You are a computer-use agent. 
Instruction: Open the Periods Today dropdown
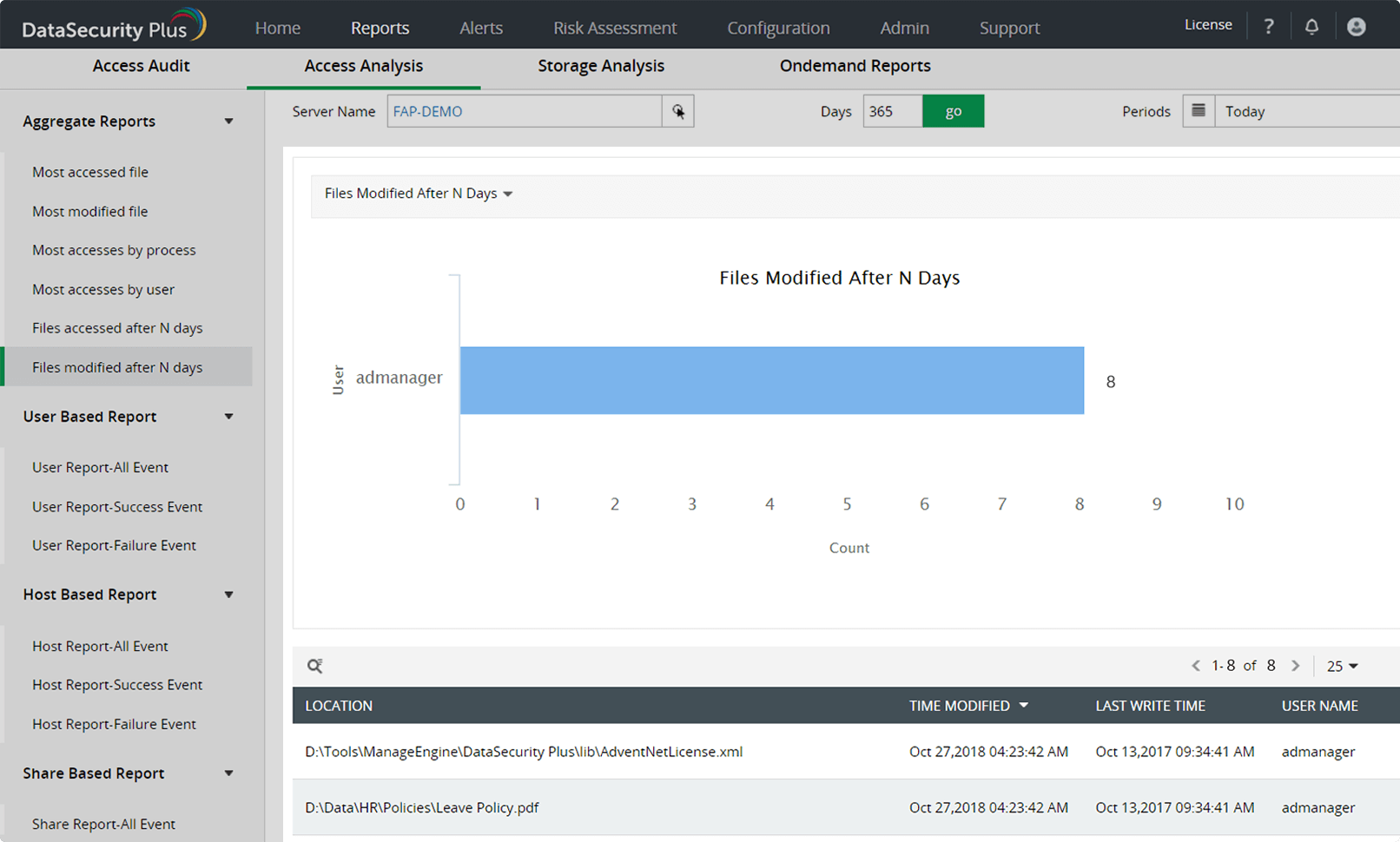click(1307, 111)
